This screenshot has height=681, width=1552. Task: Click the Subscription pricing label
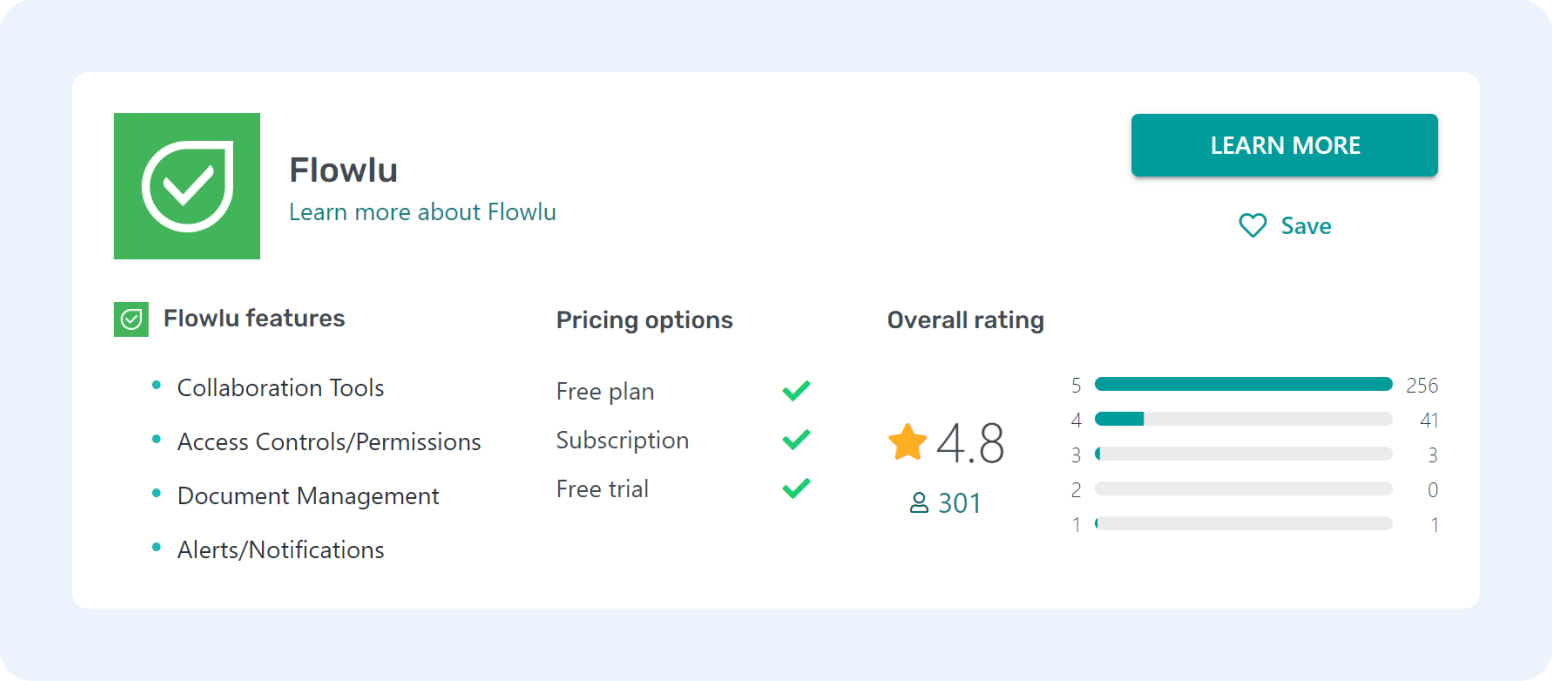[622, 440]
